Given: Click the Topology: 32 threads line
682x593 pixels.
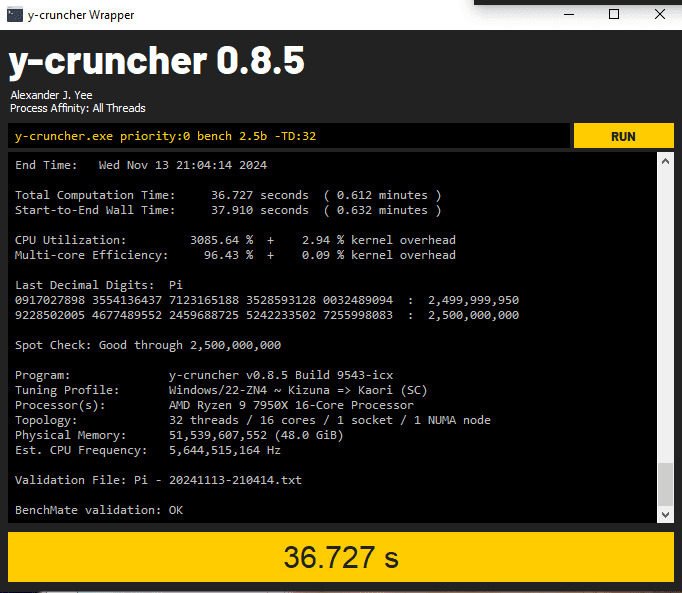Looking at the screenshot, I should [x=253, y=420].
